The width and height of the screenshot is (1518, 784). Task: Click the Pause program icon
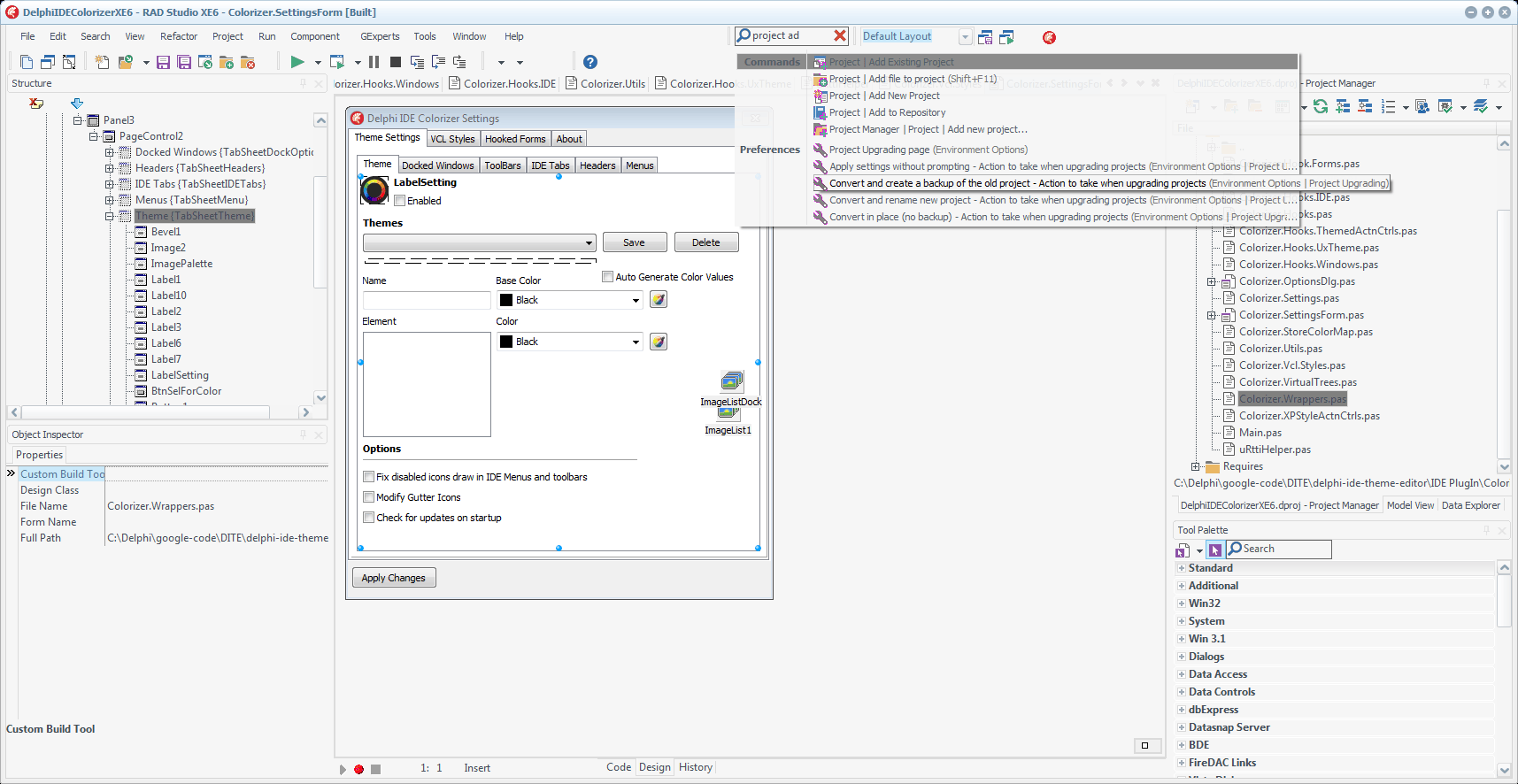(374, 62)
